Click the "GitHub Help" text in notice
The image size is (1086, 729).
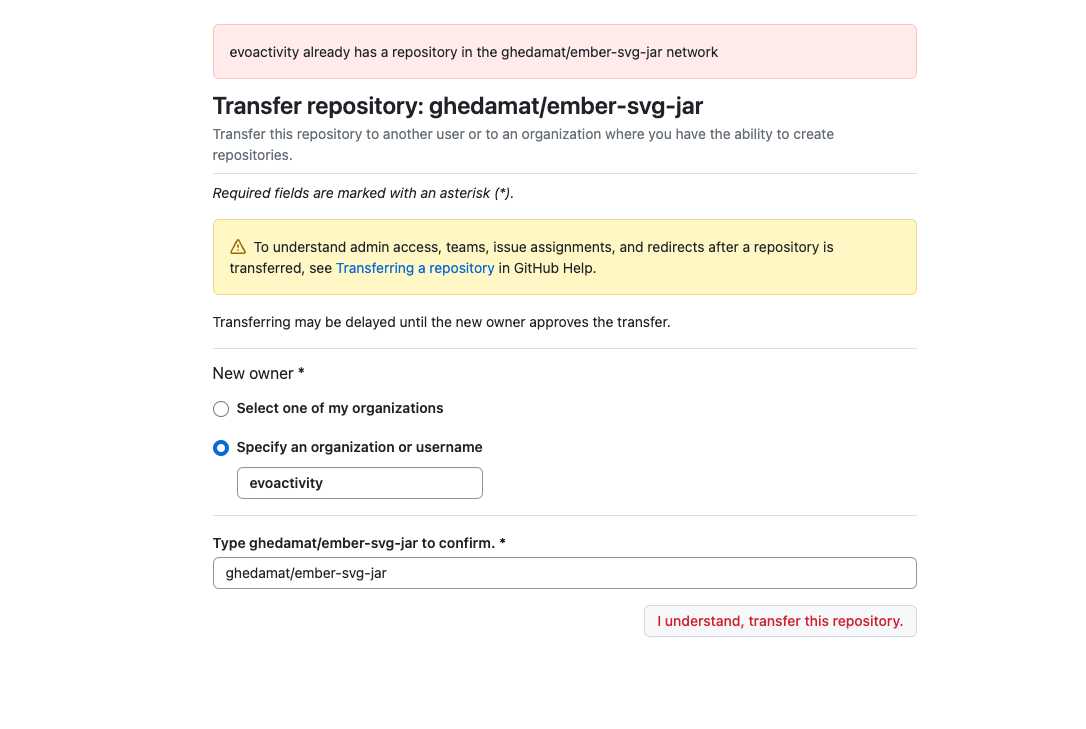pyautogui.click(x=546, y=268)
